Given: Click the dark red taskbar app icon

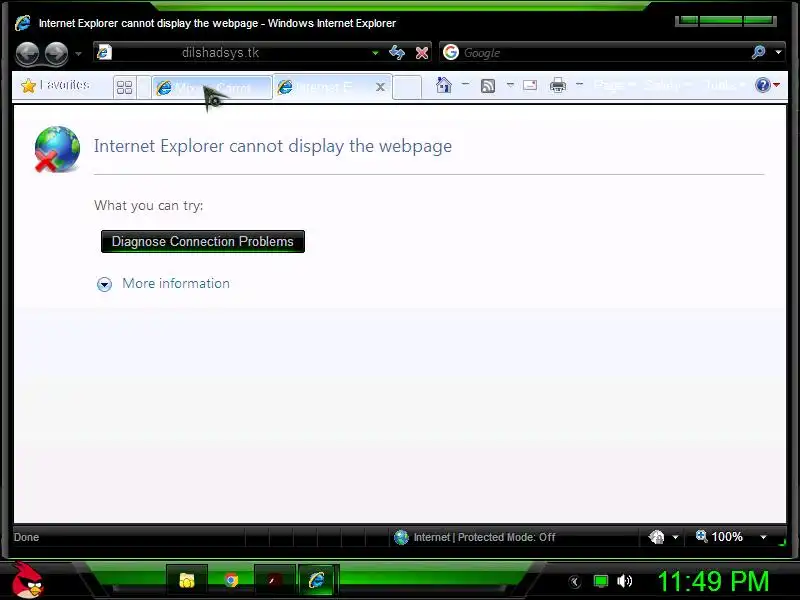Looking at the screenshot, I should point(274,581).
